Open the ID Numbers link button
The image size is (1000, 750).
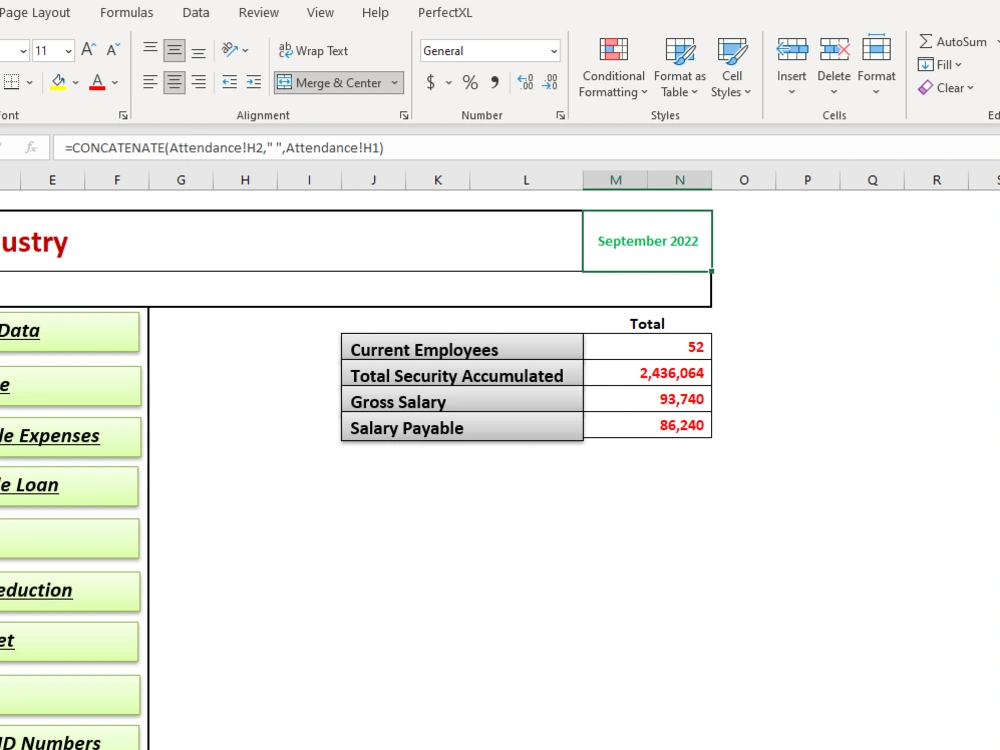tap(69, 739)
